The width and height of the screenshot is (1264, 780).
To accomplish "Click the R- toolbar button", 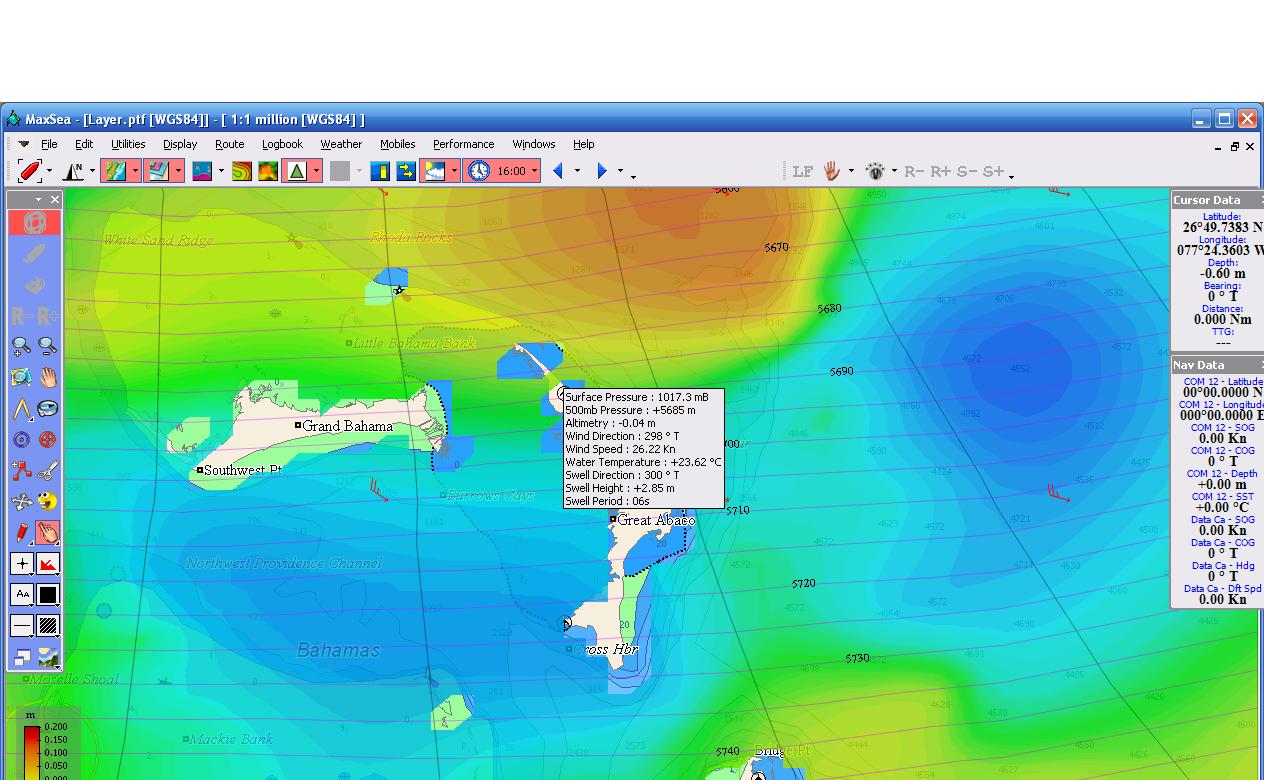I will 914,171.
